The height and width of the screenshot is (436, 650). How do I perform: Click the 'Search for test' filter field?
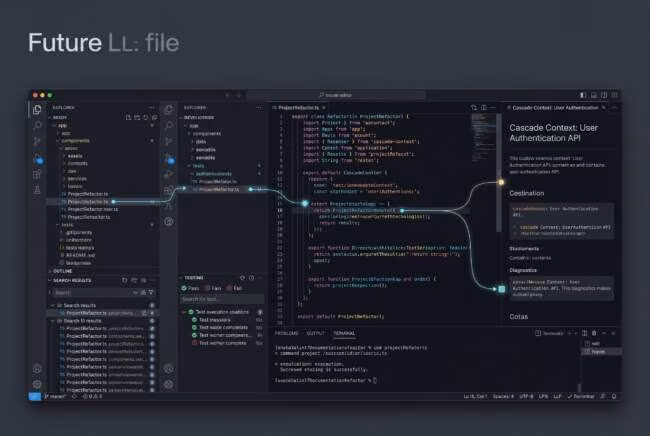pos(222,299)
